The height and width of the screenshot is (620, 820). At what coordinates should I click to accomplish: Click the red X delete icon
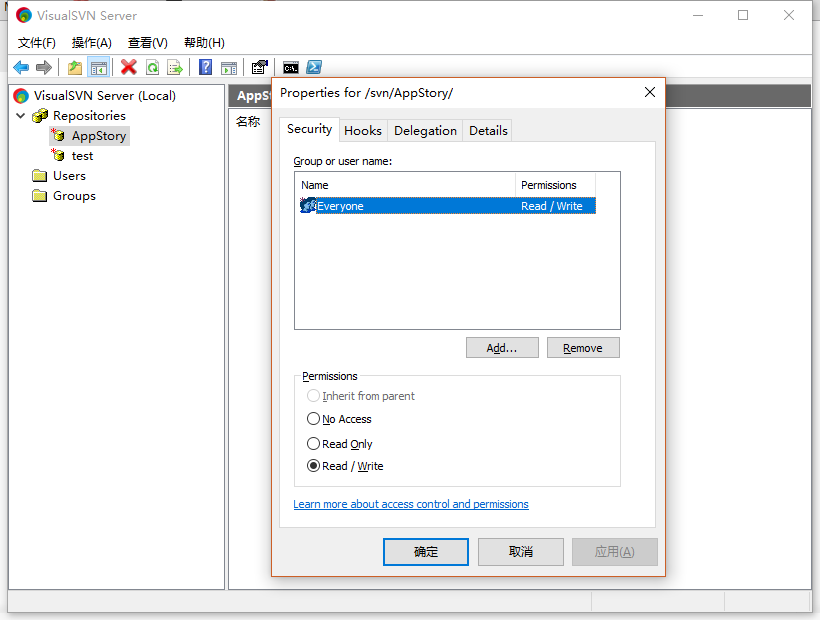129,67
